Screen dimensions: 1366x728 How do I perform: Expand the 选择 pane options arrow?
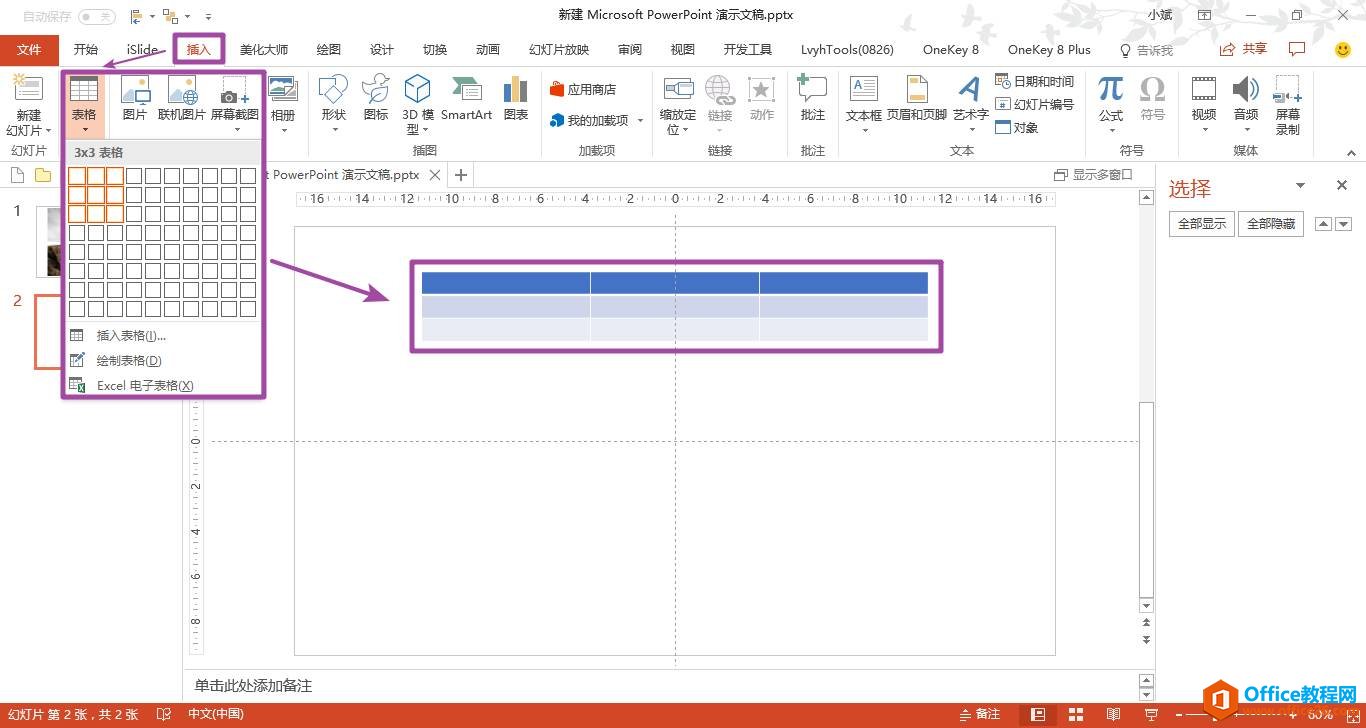pyautogui.click(x=1300, y=186)
